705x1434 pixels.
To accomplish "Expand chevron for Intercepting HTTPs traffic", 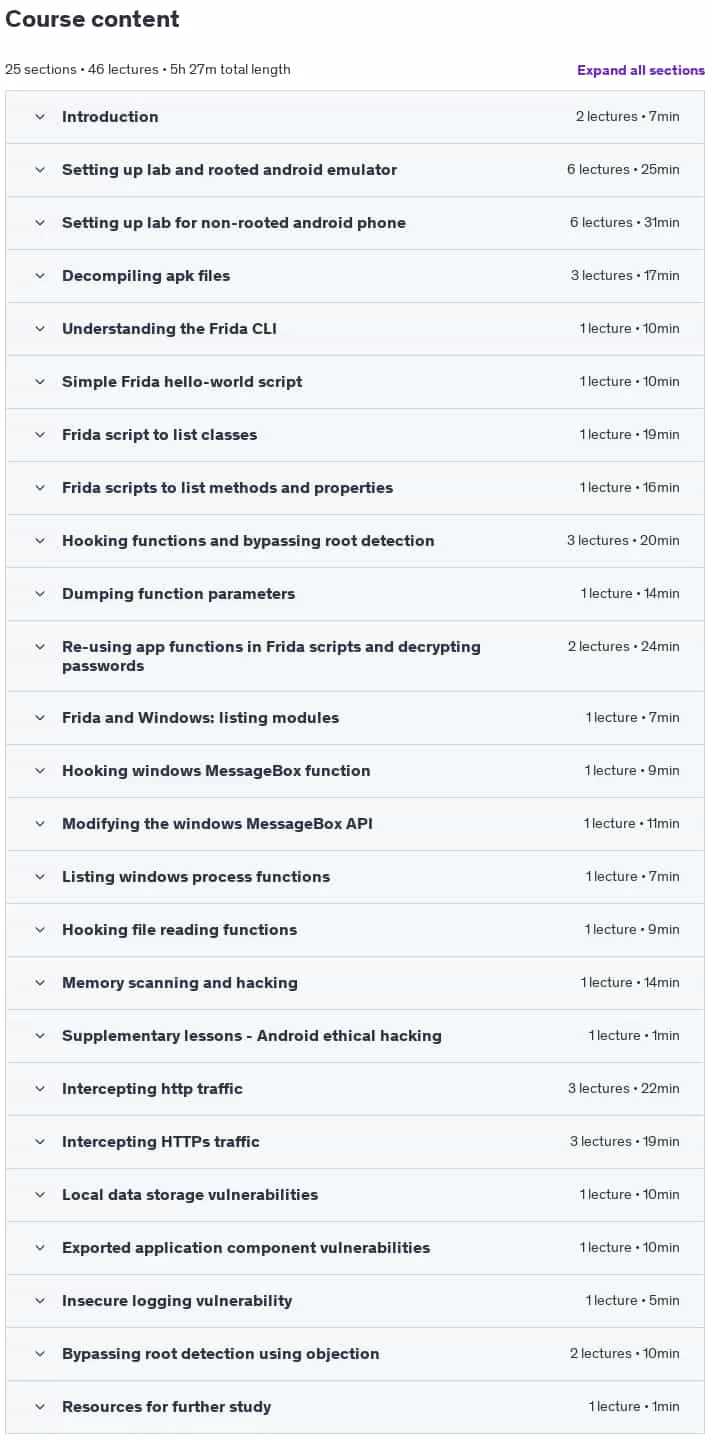I will [x=40, y=1142].
